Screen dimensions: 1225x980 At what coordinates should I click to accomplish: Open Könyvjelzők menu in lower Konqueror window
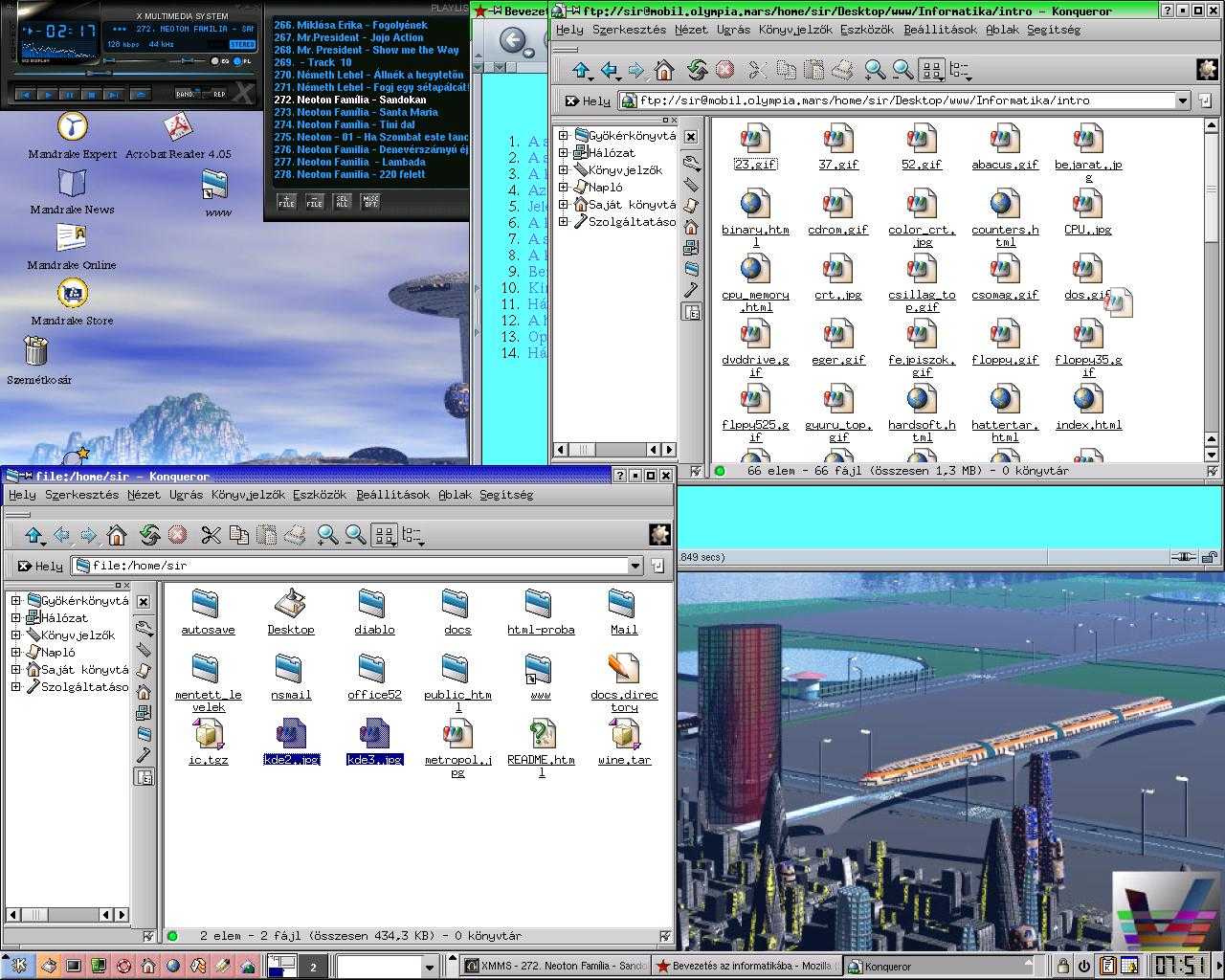tap(248, 495)
